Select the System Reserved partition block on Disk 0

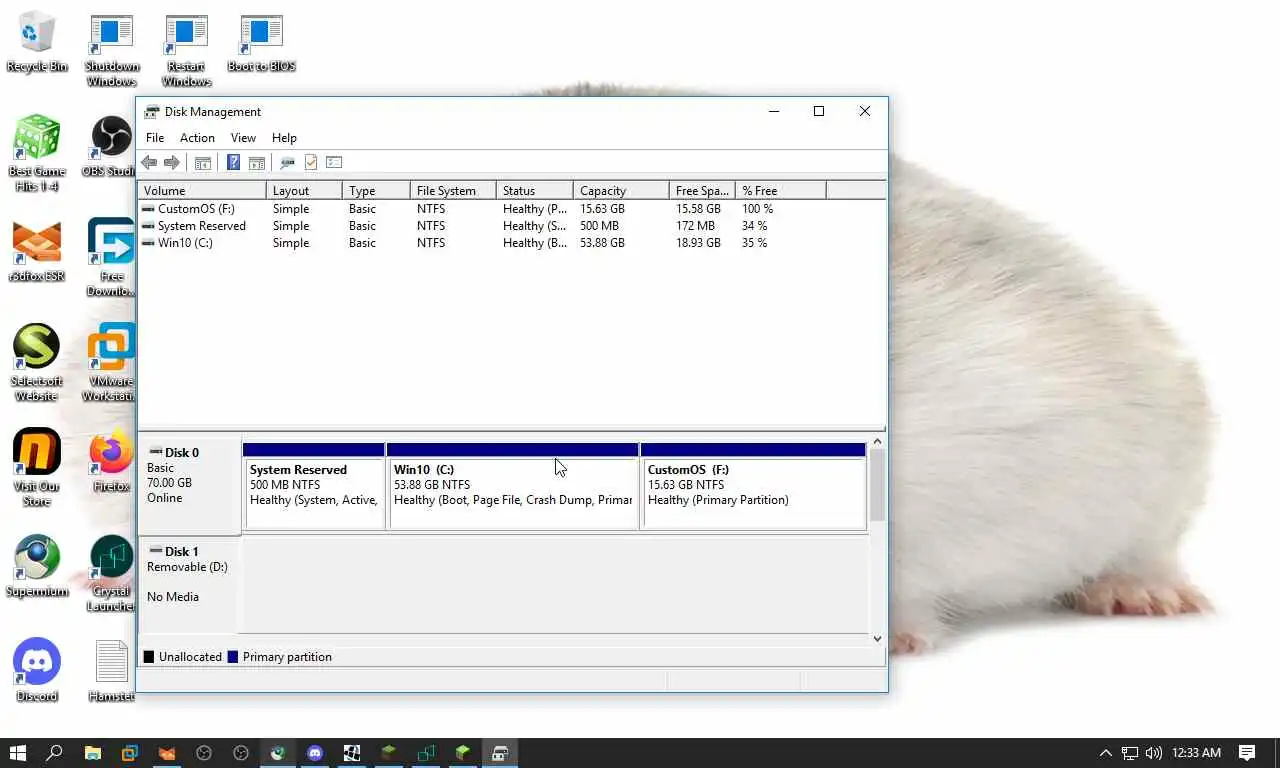coord(313,486)
